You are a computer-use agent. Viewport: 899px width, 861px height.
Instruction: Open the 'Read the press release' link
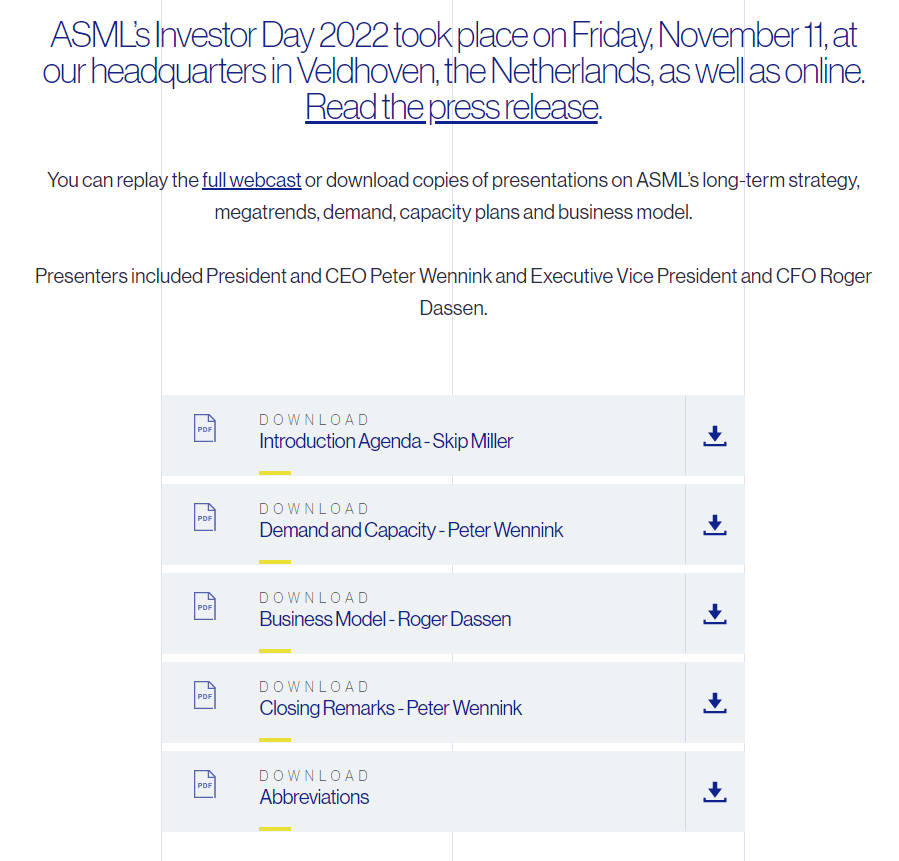pyautogui.click(x=452, y=106)
